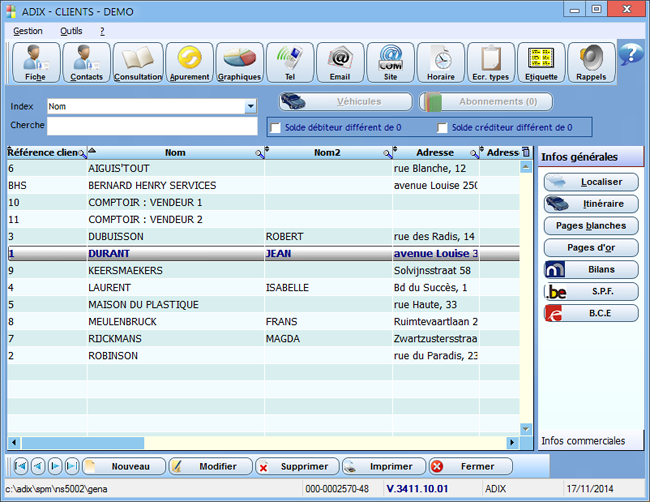Click search magnifier in Adresse column header
650x502 pixels.
tap(474, 154)
